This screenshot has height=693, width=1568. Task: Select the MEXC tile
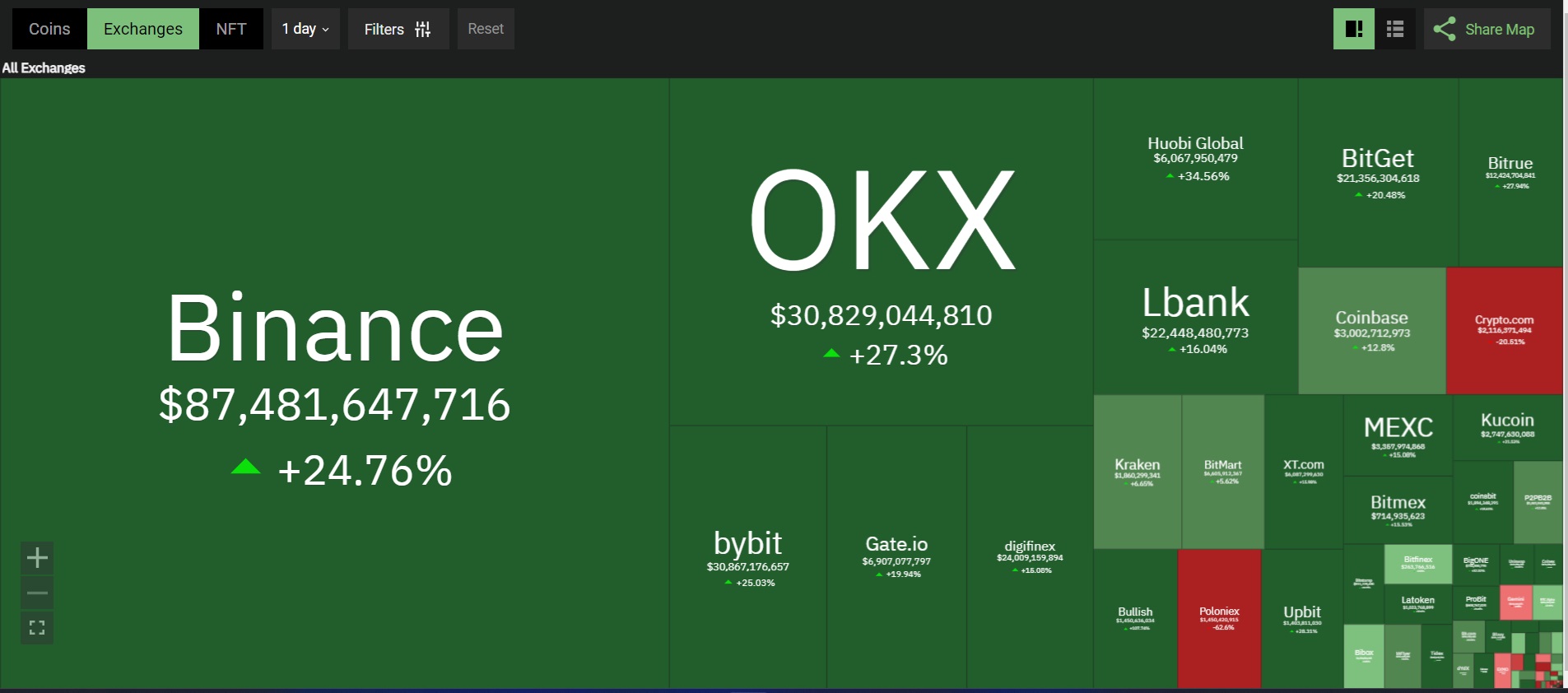click(x=1398, y=435)
